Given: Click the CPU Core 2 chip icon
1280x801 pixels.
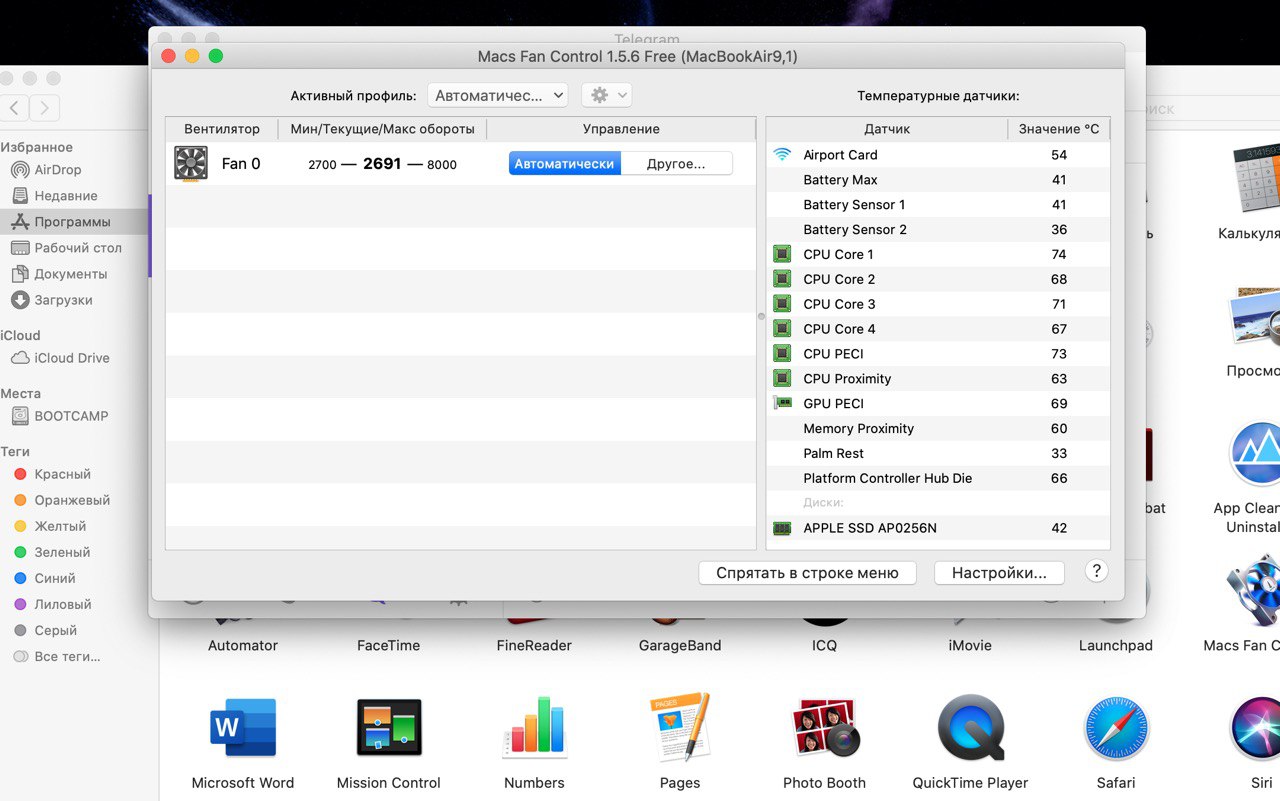Looking at the screenshot, I should click(x=782, y=279).
